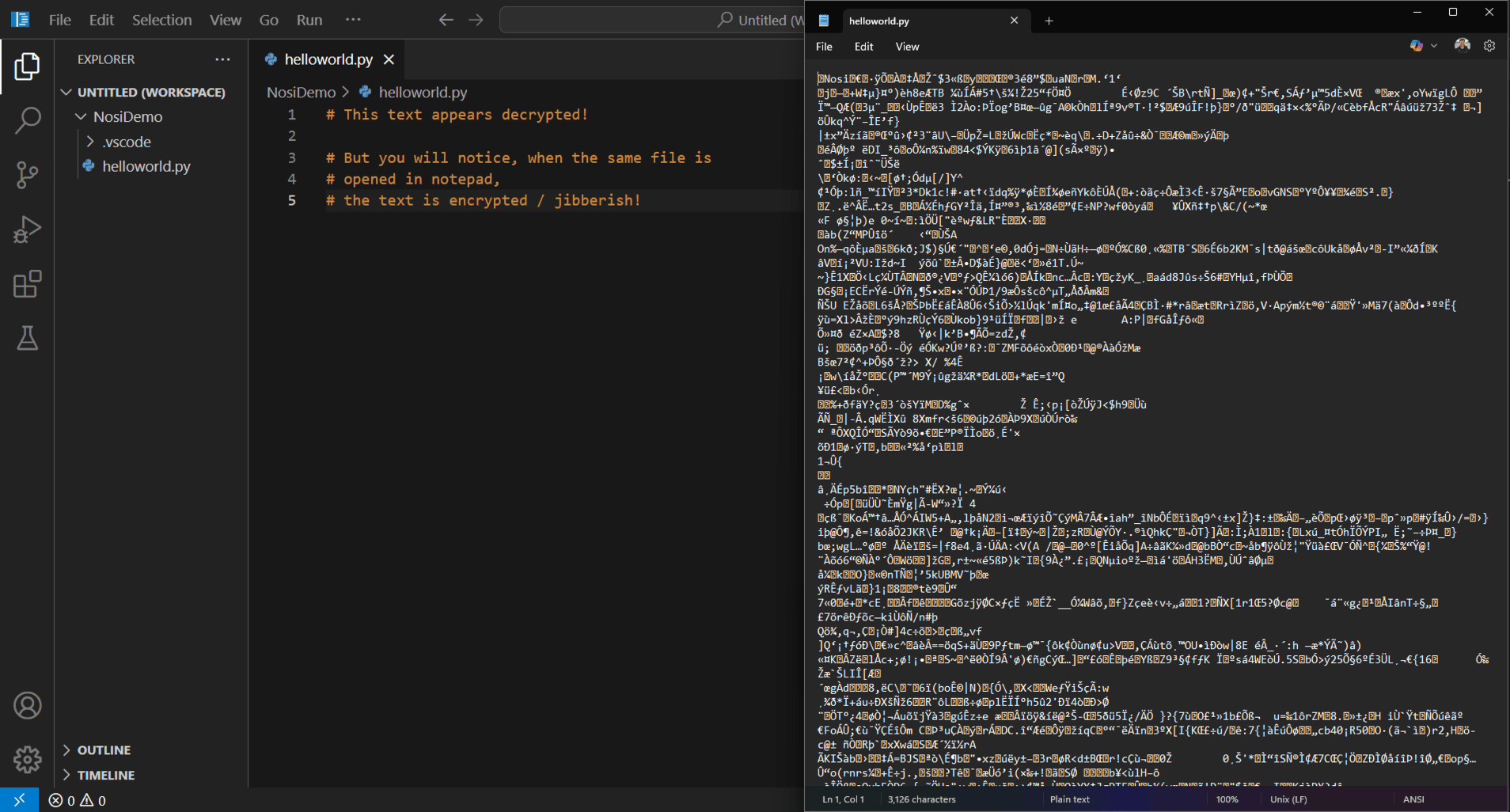The width and height of the screenshot is (1510, 812).
Task: Open the Manage gear in VS Code
Action: tap(27, 759)
